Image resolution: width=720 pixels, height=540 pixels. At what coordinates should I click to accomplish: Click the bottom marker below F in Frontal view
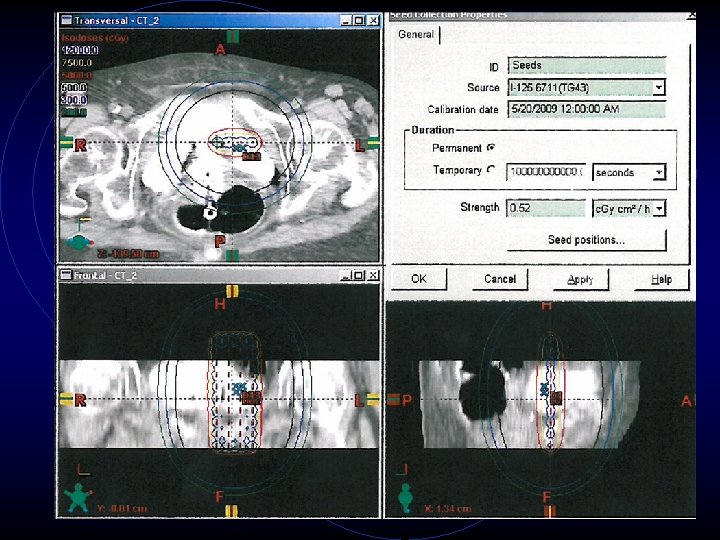[231, 511]
